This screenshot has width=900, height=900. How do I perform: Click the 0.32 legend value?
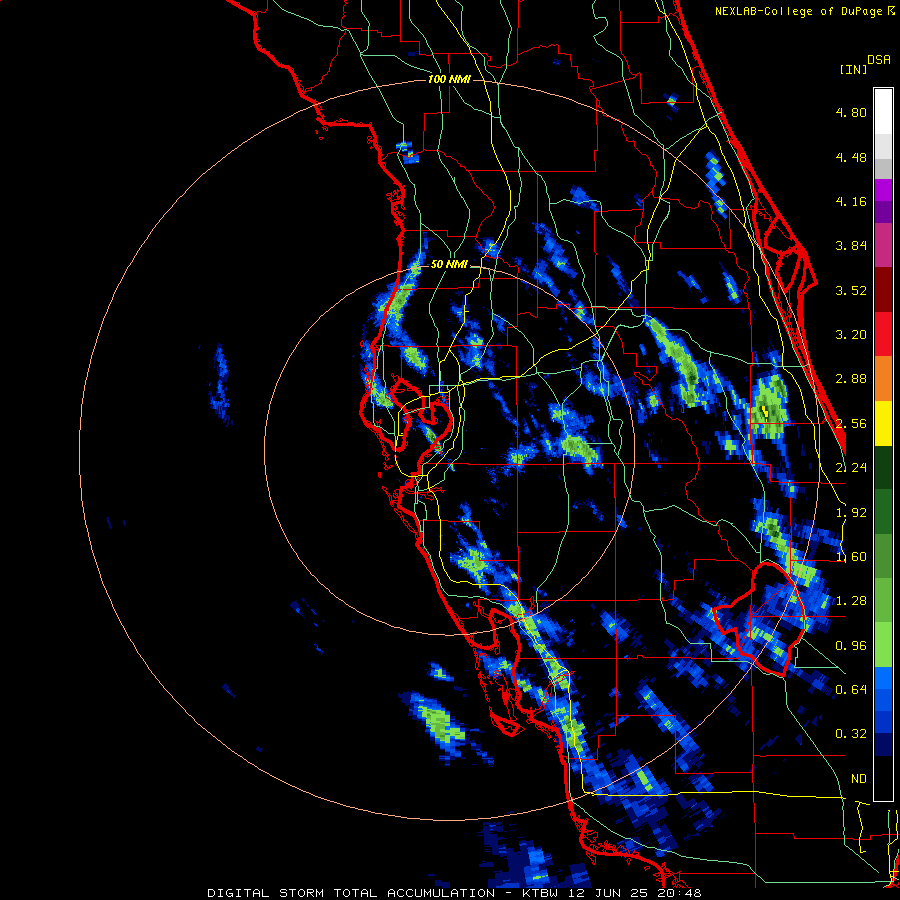pos(851,734)
